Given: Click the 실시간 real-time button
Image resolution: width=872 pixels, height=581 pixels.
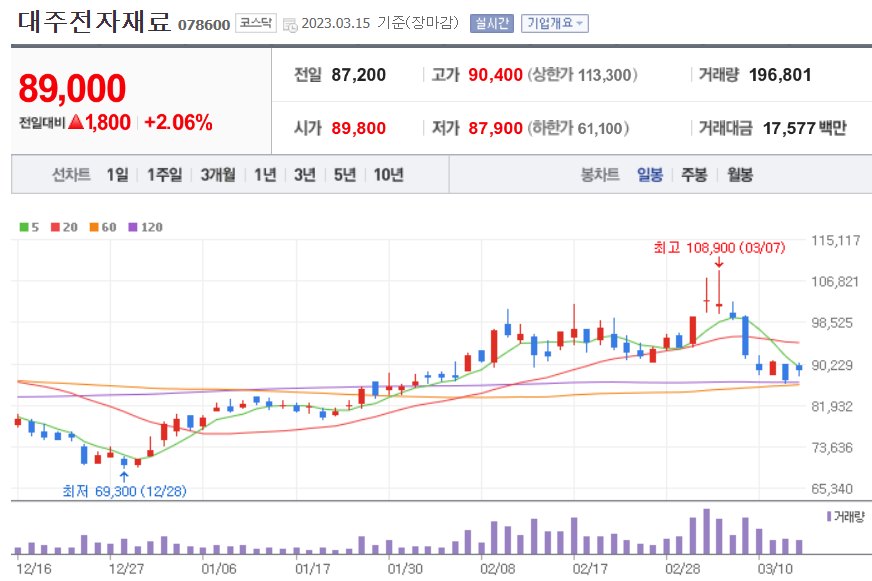Looking at the screenshot, I should click(x=492, y=23).
